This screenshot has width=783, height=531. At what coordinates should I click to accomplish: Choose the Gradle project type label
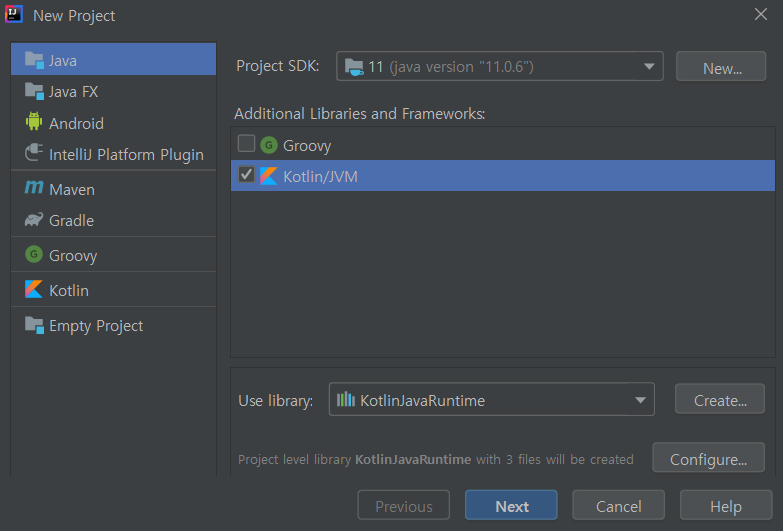point(71,221)
